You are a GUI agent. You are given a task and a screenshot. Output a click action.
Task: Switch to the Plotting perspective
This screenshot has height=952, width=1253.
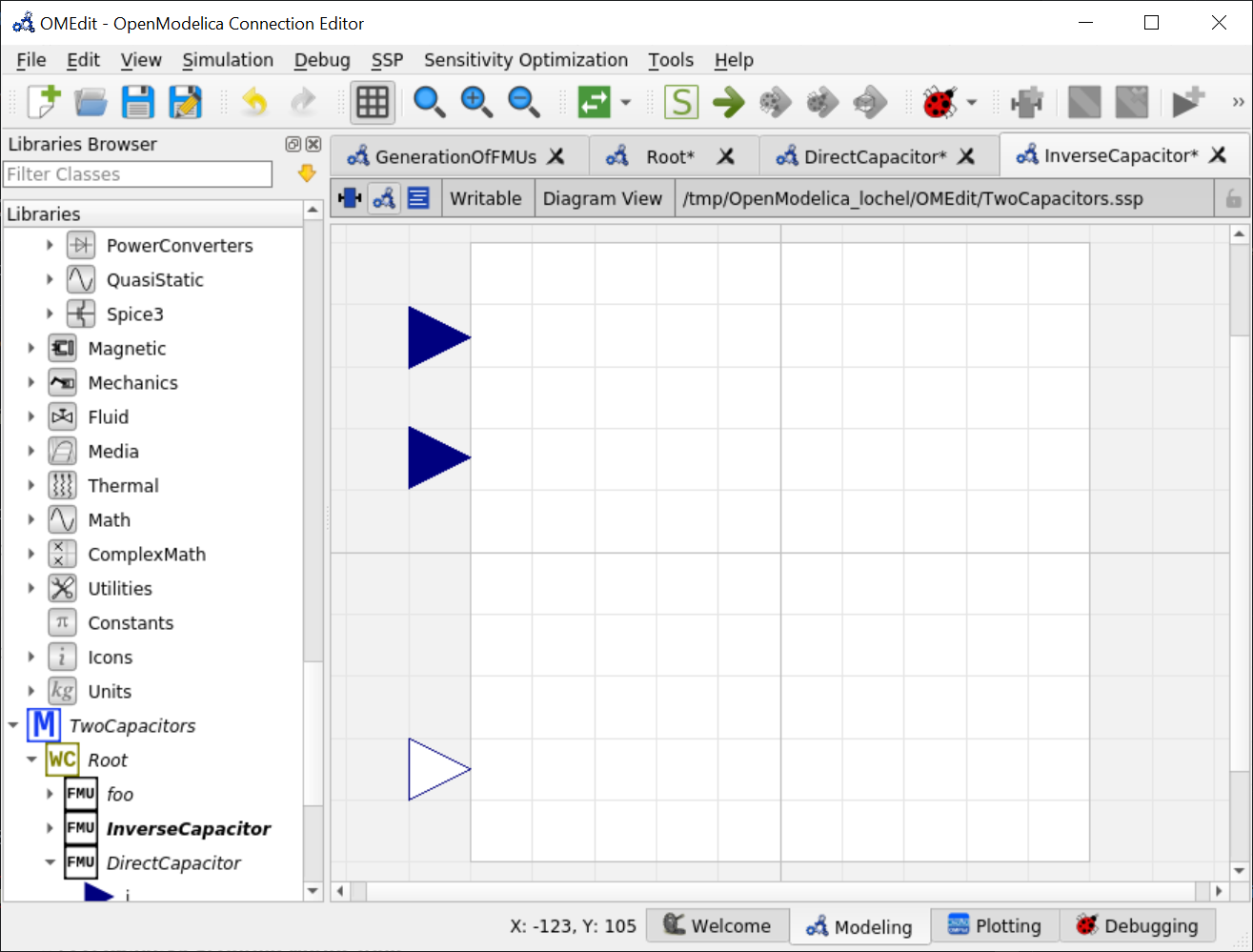click(995, 925)
